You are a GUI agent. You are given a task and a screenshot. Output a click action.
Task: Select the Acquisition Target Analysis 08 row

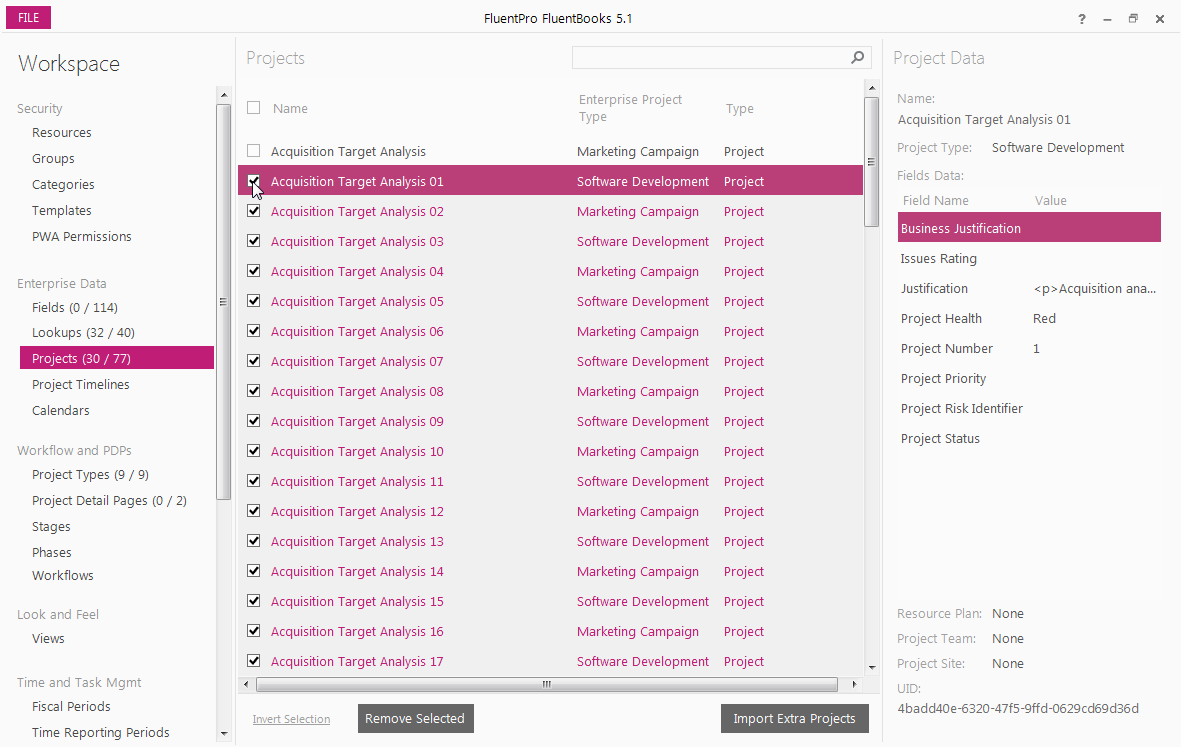coord(551,391)
